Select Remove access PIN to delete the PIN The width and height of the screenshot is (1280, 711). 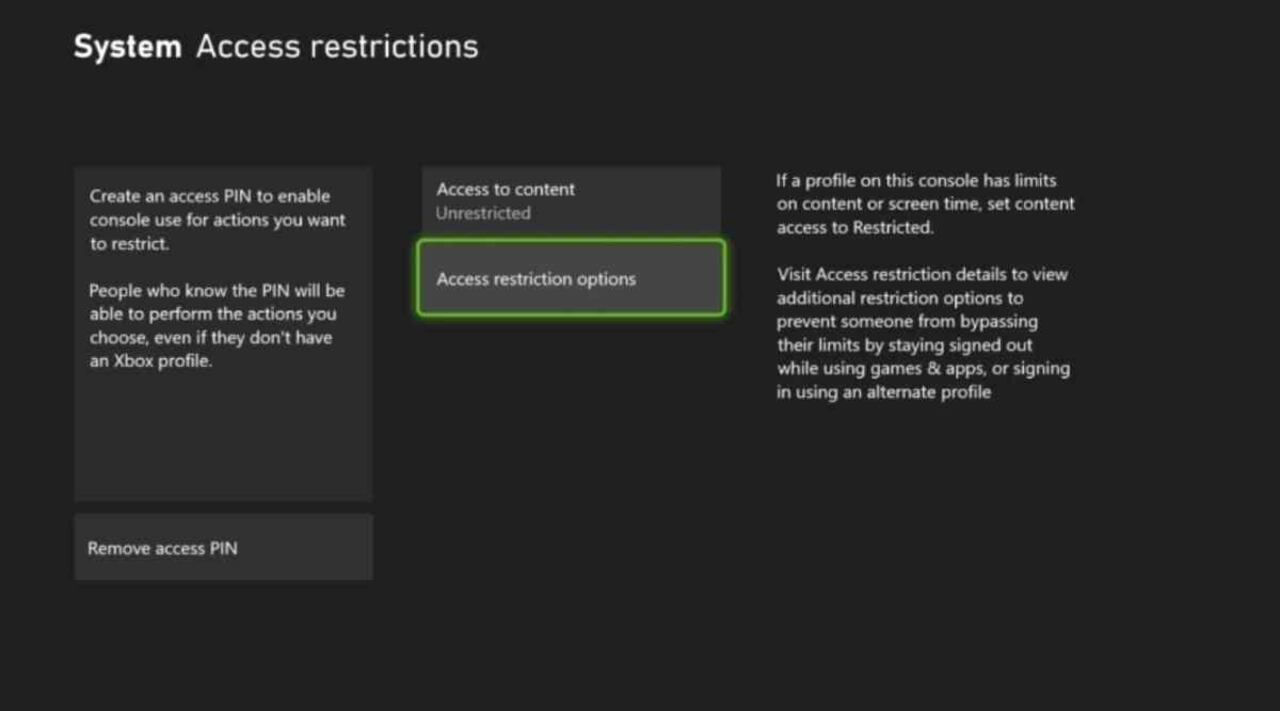[x=222, y=547]
